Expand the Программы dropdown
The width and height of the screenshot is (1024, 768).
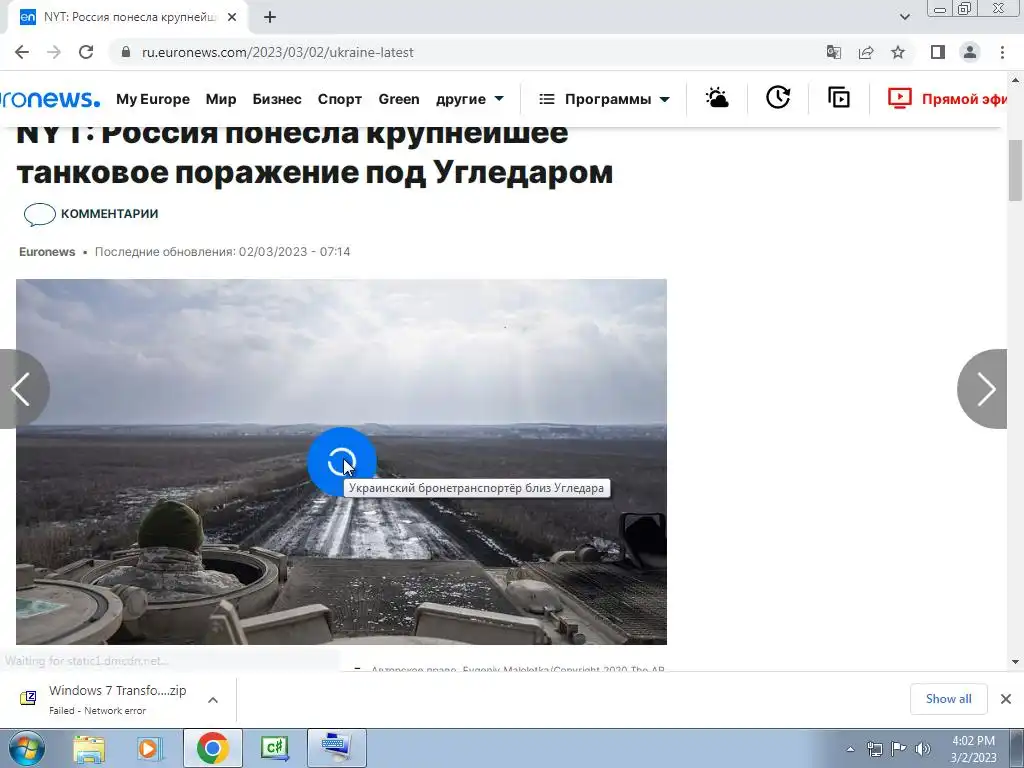[x=604, y=99]
